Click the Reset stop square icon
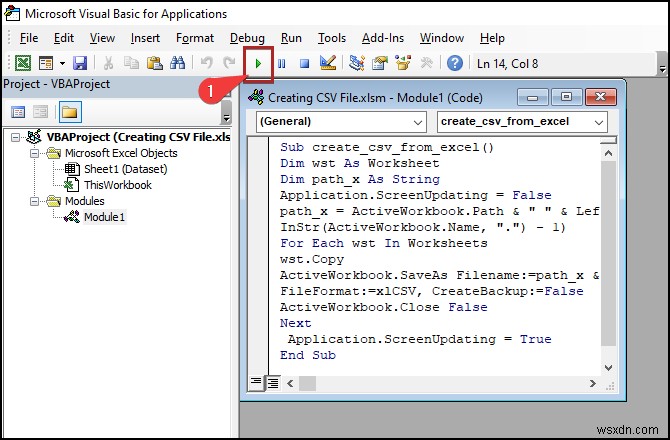Screen dimensions: 670x440 point(304,64)
